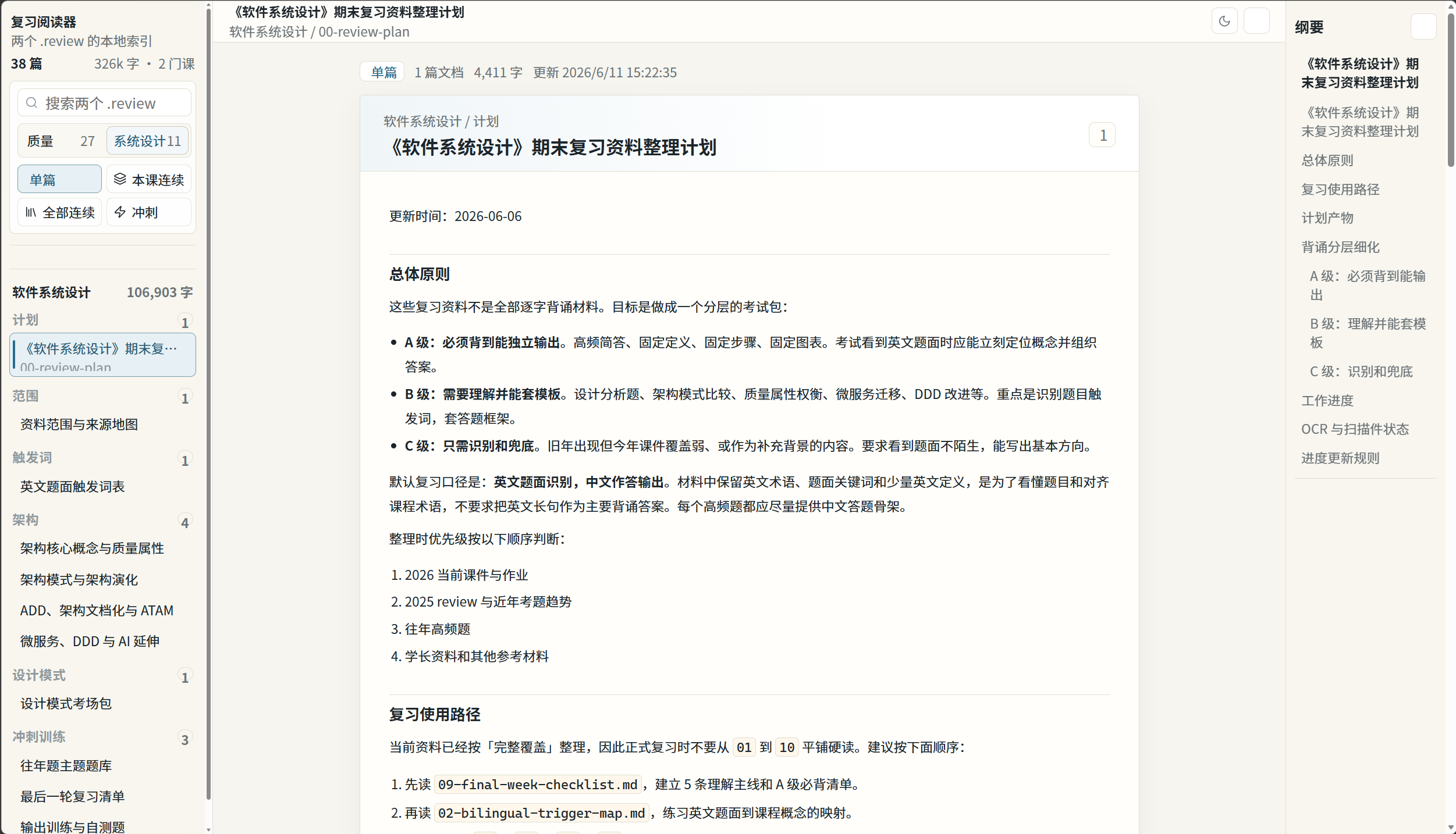Click the blank square button beside the moon icon
This screenshot has height=834, width=1456.
point(1256,22)
